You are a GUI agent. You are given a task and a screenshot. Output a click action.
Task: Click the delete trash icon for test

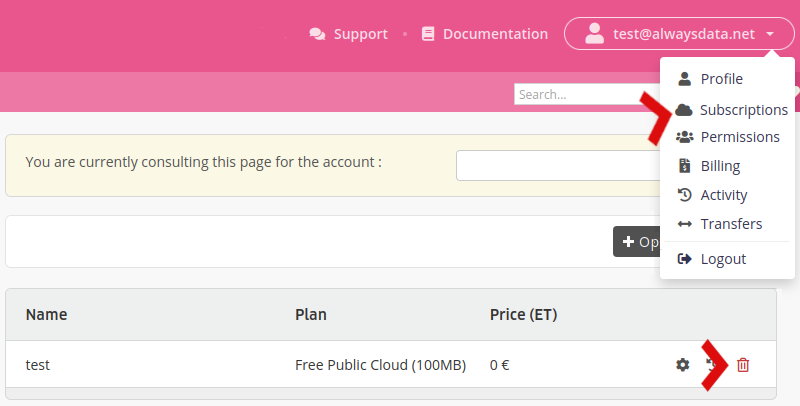[x=743, y=365]
